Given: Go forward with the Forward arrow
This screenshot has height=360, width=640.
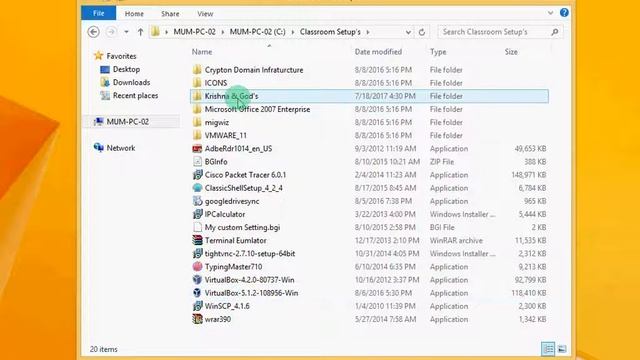Looking at the screenshot, I should (111, 31).
